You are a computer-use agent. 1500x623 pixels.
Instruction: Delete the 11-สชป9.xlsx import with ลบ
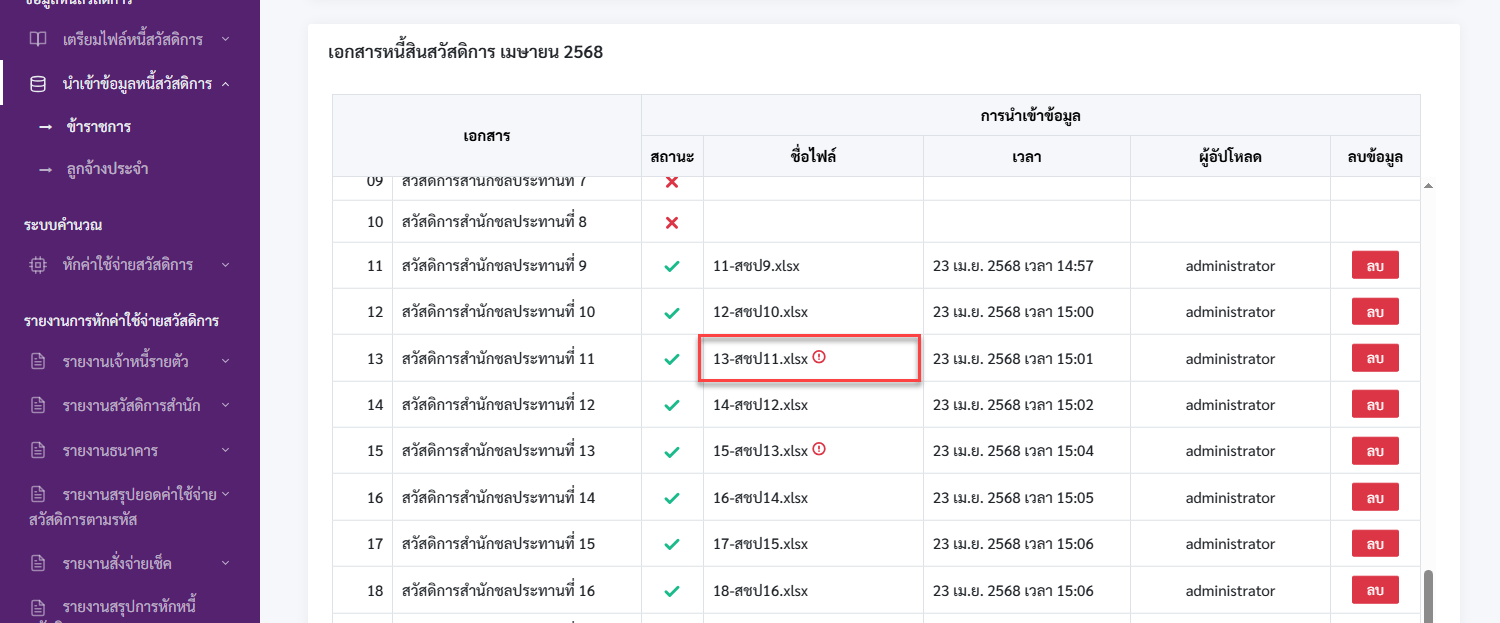tap(1375, 265)
